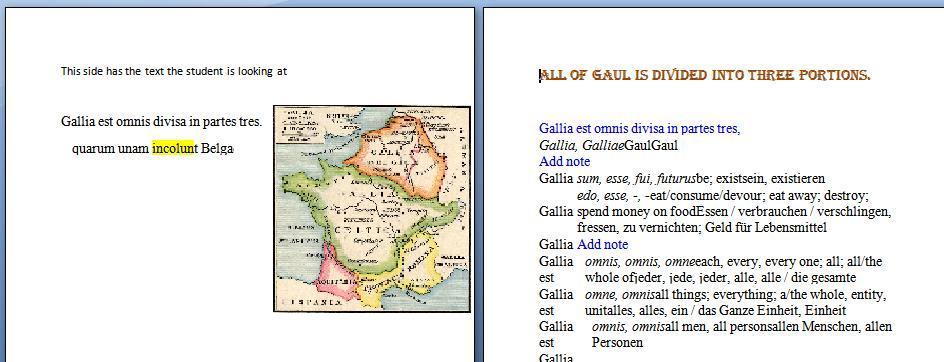
Task: Click "Add note" link after Gallia
Action: [603, 245]
